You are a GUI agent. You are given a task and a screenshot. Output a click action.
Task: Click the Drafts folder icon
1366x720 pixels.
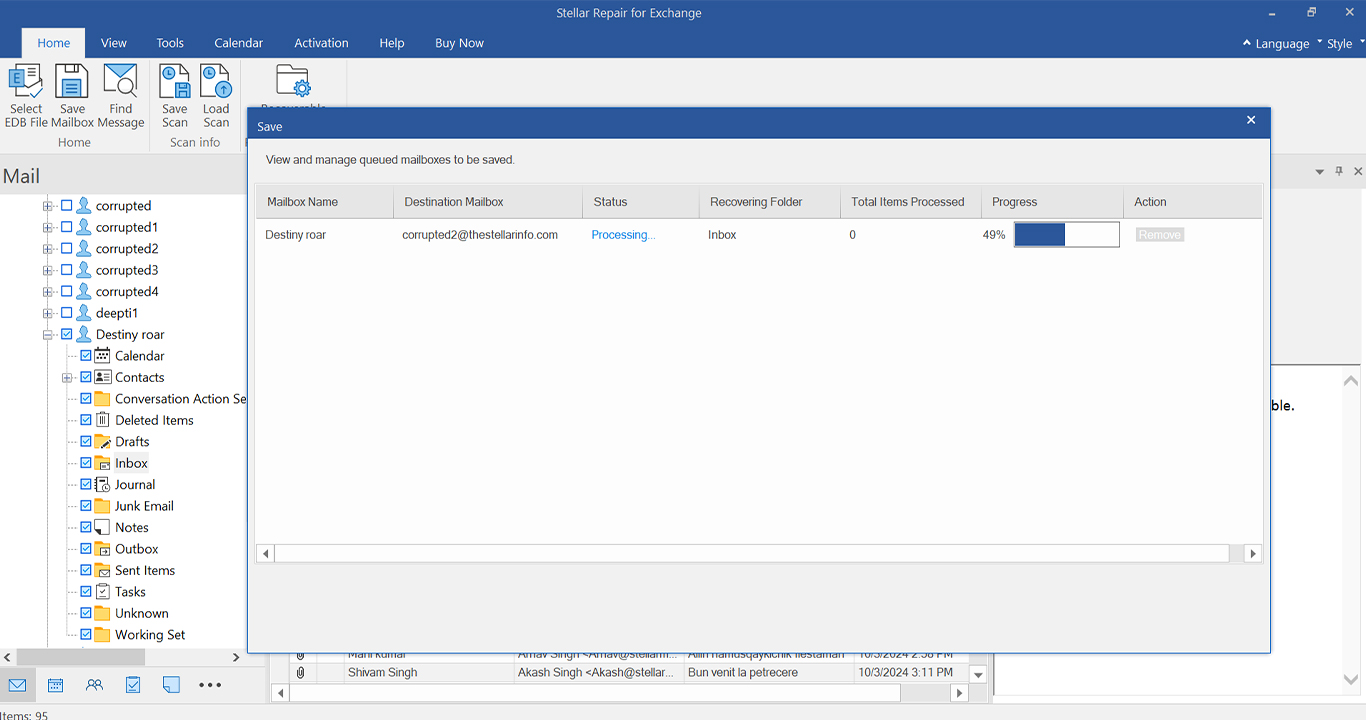click(102, 441)
